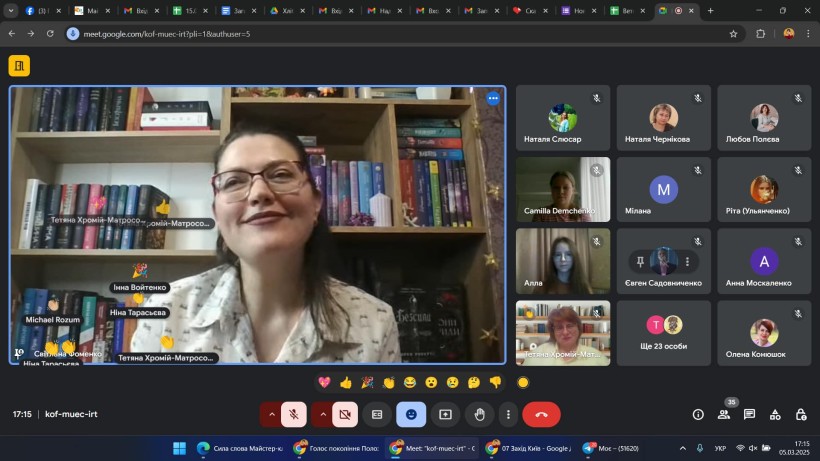The height and width of the screenshot is (461, 820).
Task: Open meeting details info panel
Action: [698, 414]
